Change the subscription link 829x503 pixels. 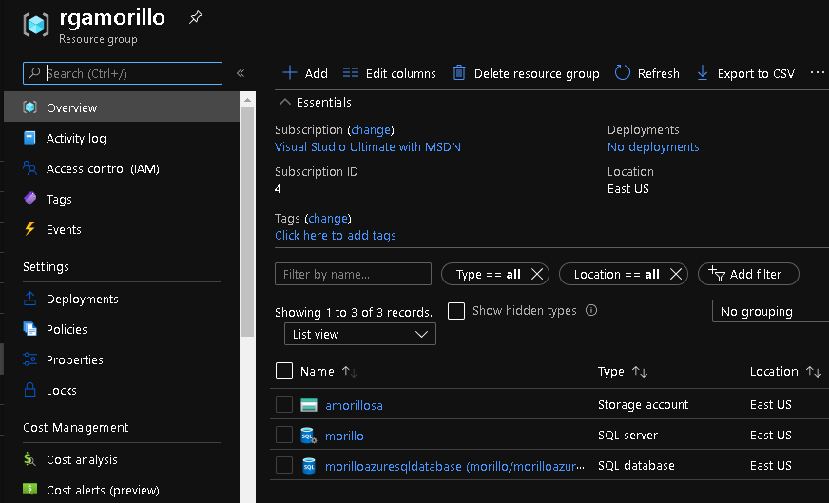372,130
